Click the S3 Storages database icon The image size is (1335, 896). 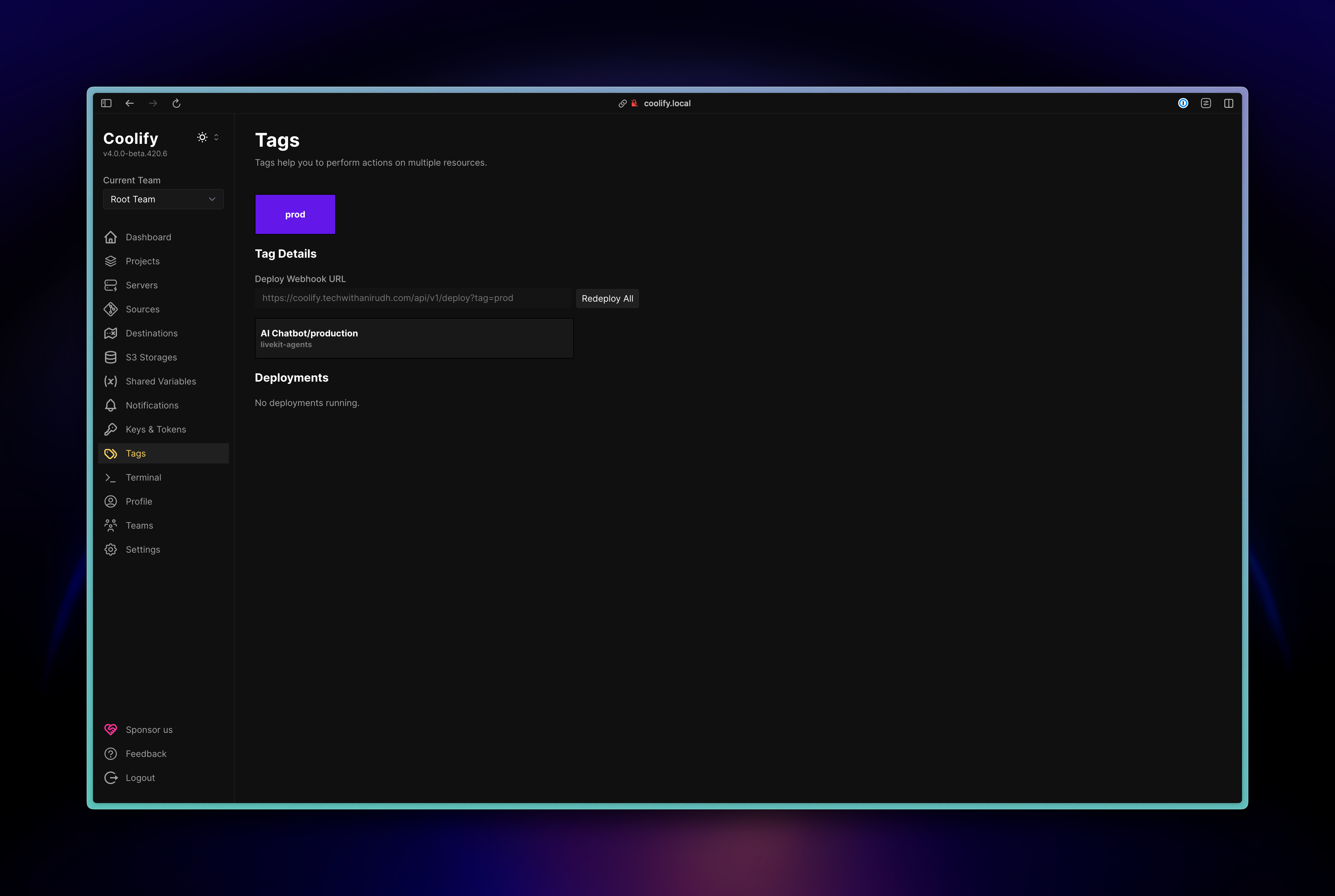110,357
